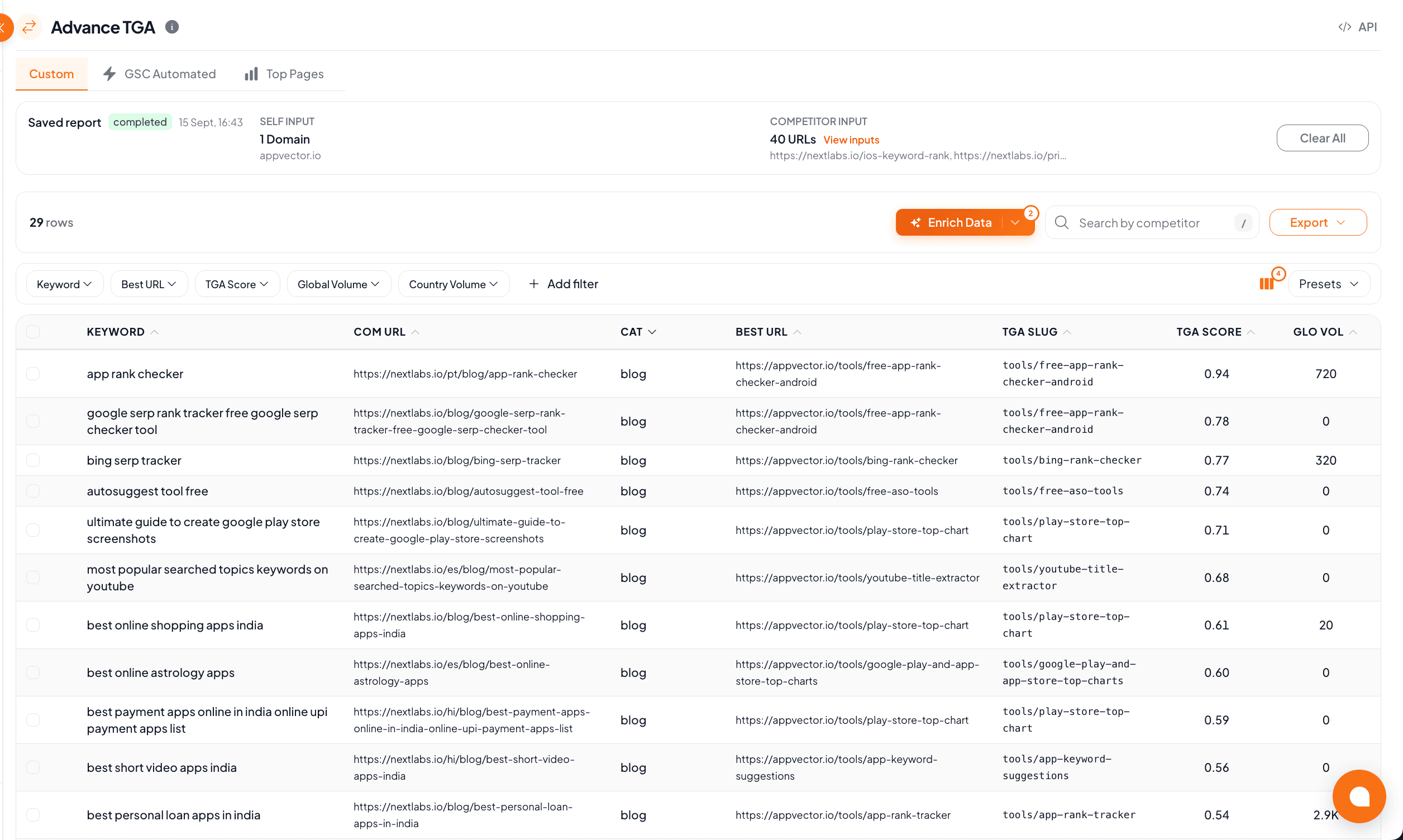This screenshot has height=840, width=1403.
Task: Open the nextlabs app-rank-checker COM URL
Action: pos(465,374)
